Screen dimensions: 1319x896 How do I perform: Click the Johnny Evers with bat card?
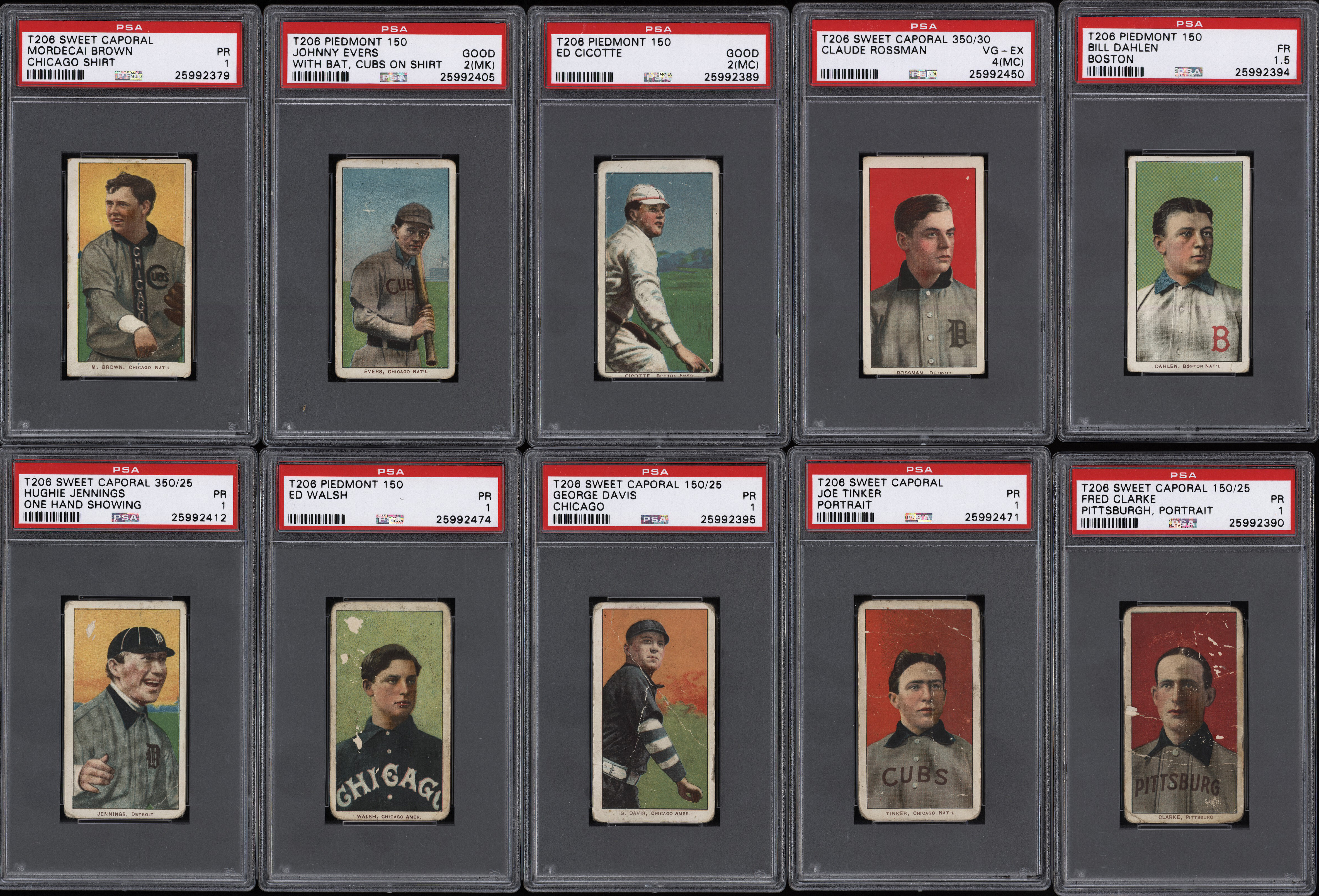pyautogui.click(x=395, y=269)
